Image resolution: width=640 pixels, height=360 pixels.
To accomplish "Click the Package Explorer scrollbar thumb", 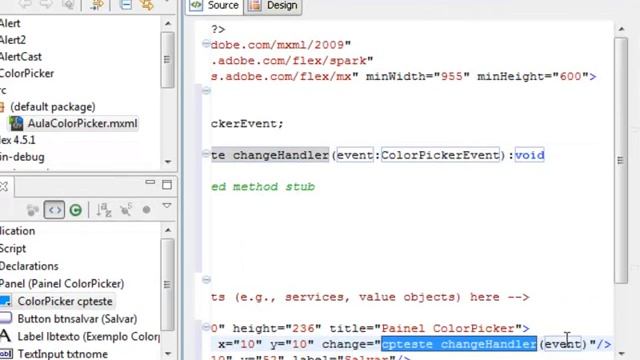I will (167, 60).
